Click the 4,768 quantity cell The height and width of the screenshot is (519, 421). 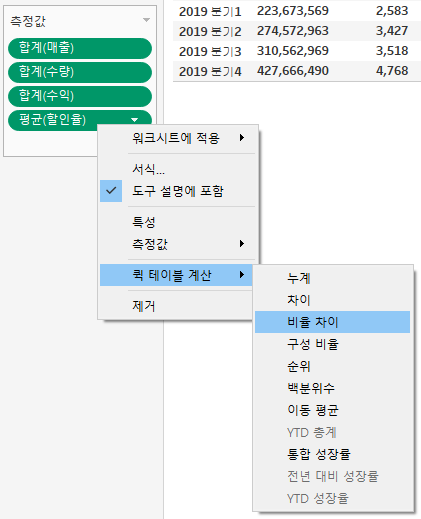tap(392, 71)
